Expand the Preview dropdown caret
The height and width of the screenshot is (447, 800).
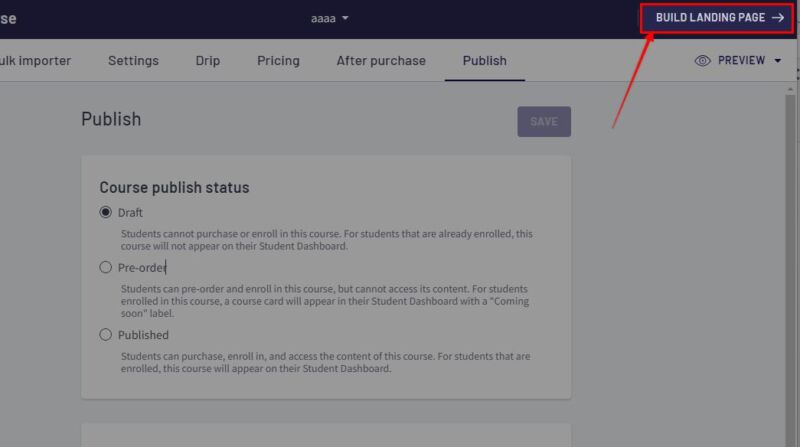pyautogui.click(x=778, y=61)
